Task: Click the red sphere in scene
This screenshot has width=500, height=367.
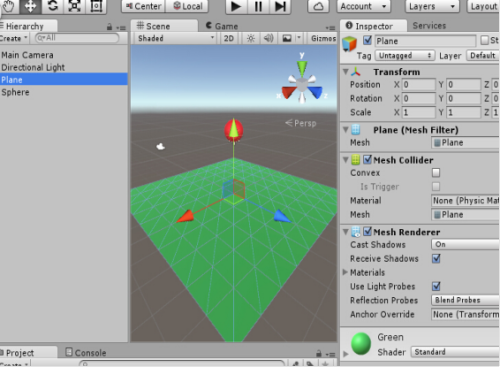Action: point(234,130)
